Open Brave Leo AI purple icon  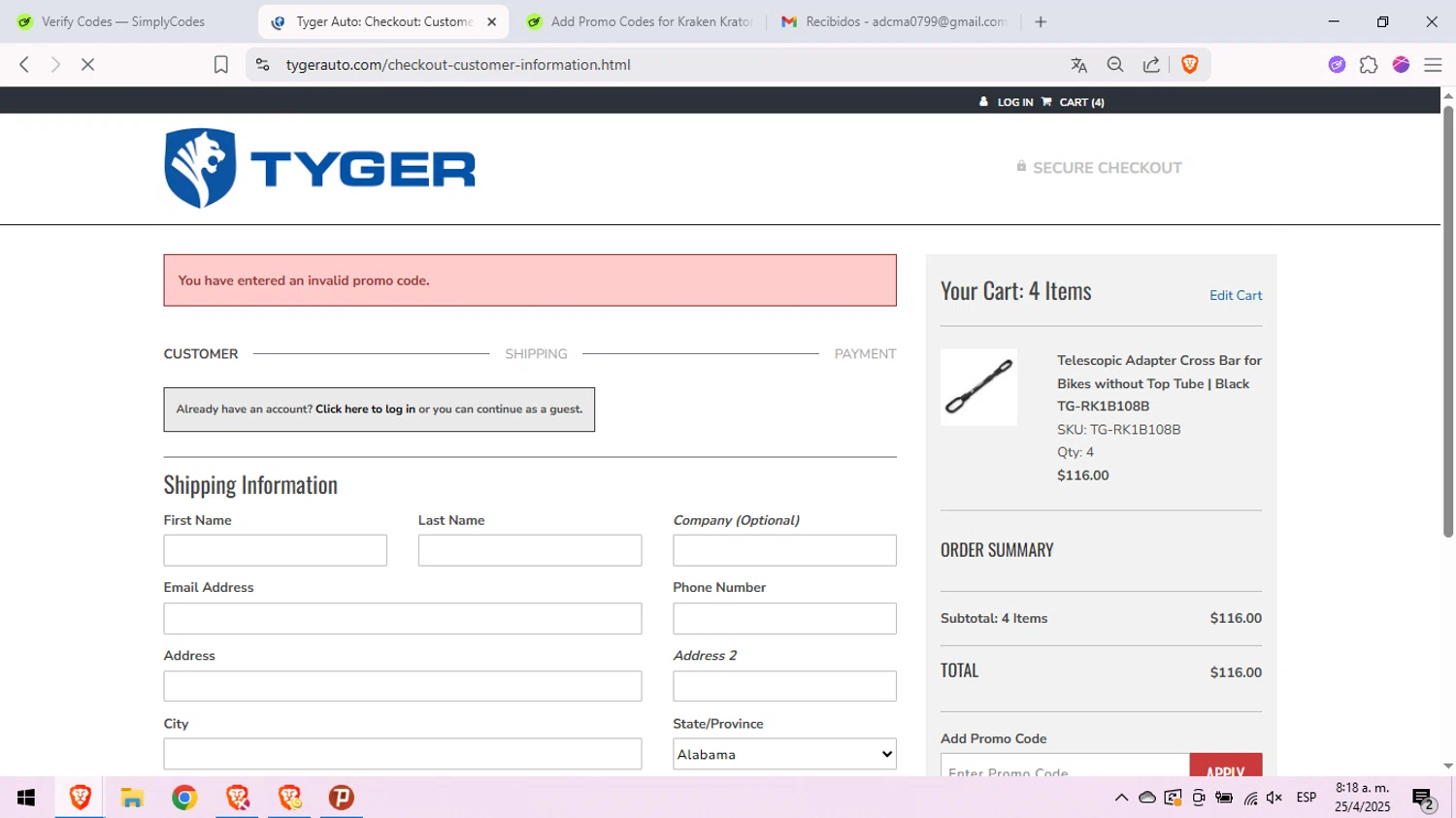pos(1337,65)
